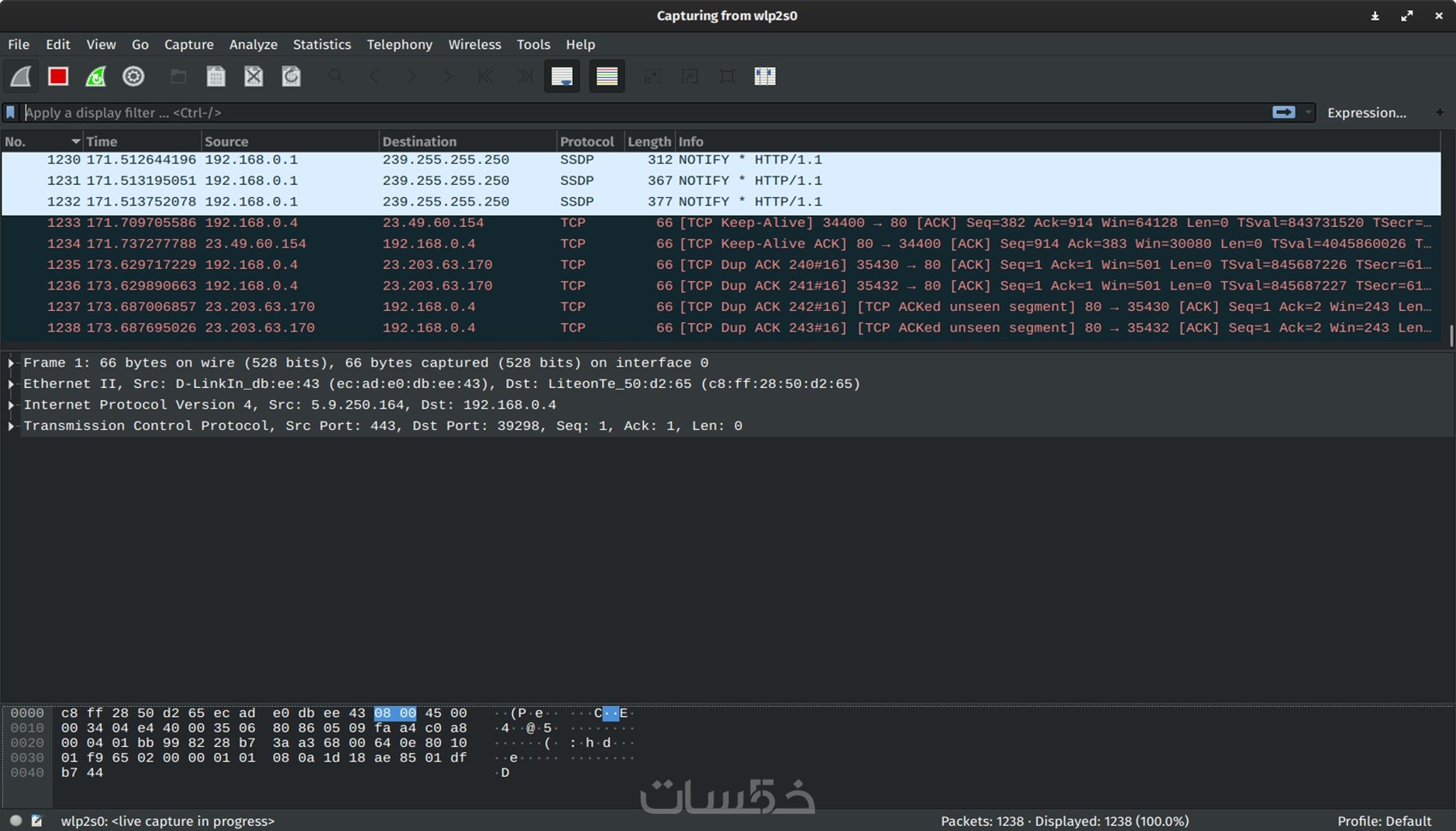
Task: Sort by the Source column header
Action: pos(289,141)
